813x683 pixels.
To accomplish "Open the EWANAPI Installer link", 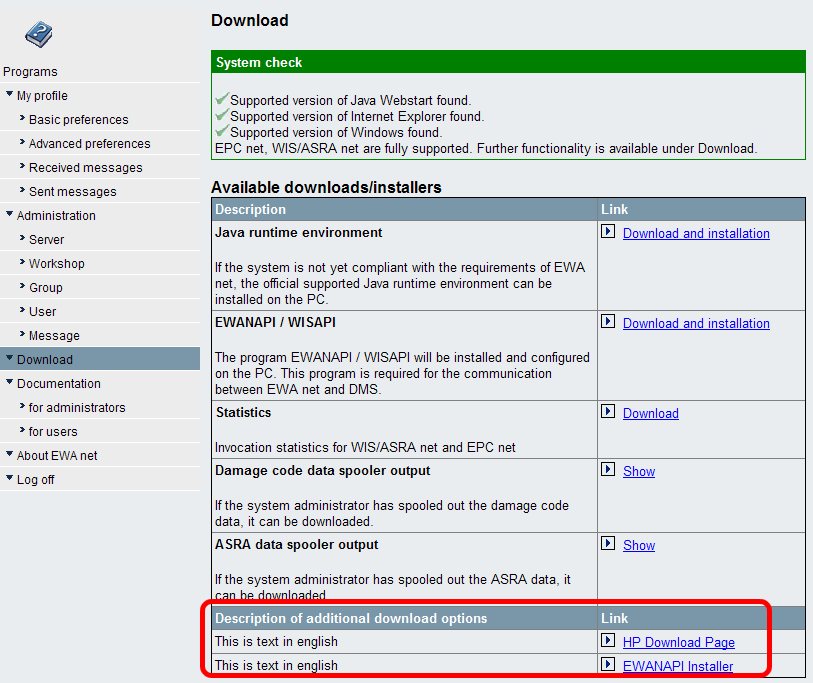I will pos(677,666).
